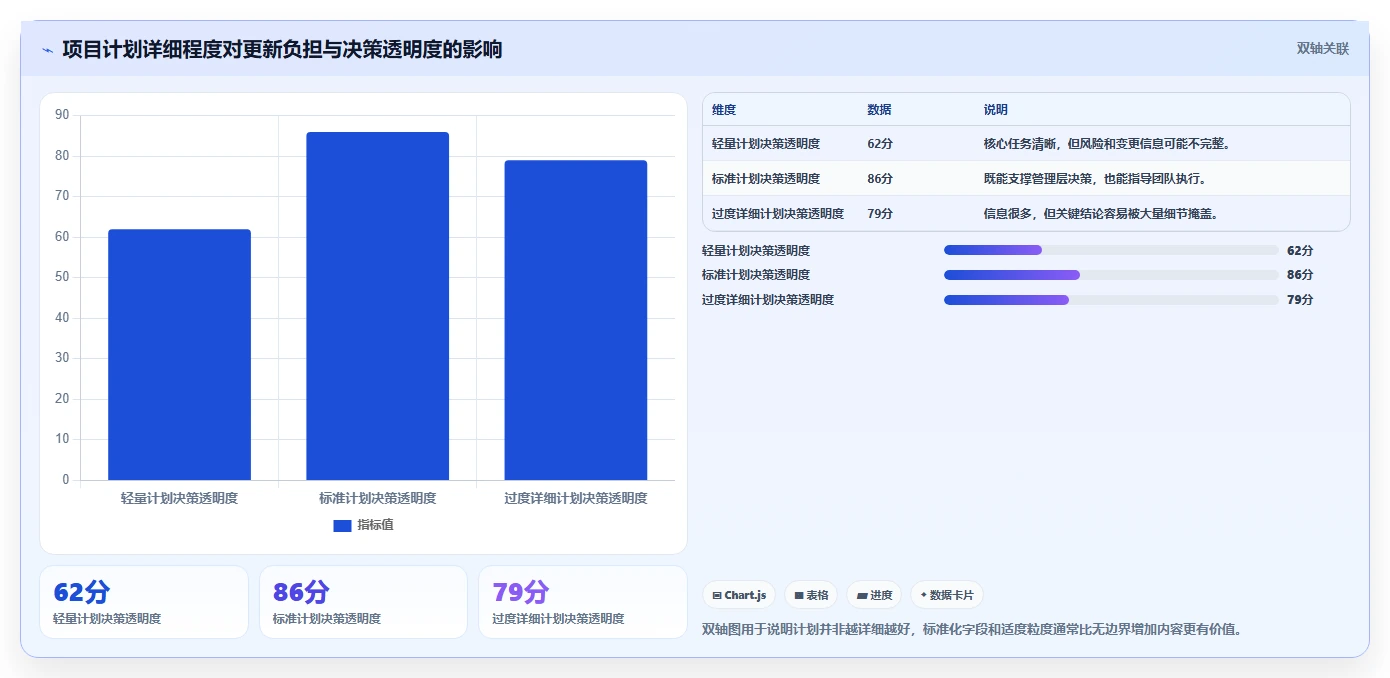Click the 62分 value beside the progress bar
1390x678 pixels.
tap(1300, 250)
